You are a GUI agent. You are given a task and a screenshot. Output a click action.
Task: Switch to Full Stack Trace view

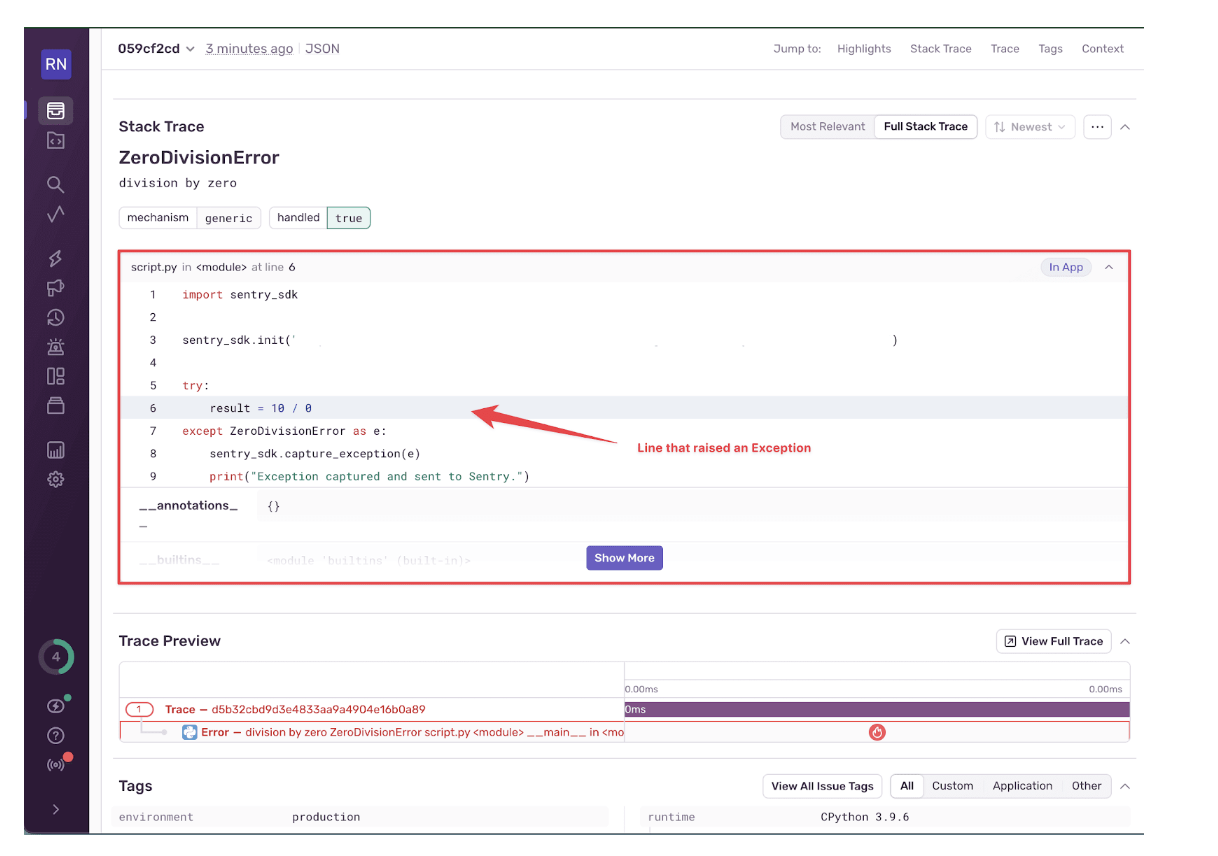click(x=925, y=126)
